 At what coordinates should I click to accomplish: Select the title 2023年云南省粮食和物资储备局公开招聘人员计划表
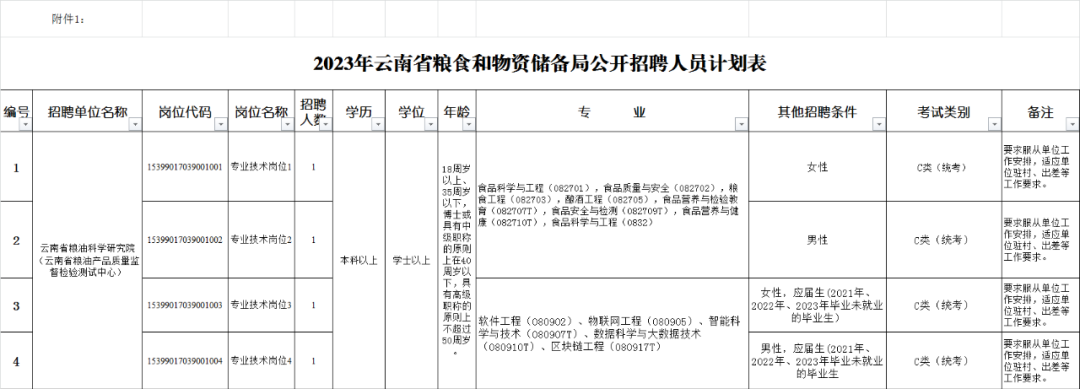(540, 63)
